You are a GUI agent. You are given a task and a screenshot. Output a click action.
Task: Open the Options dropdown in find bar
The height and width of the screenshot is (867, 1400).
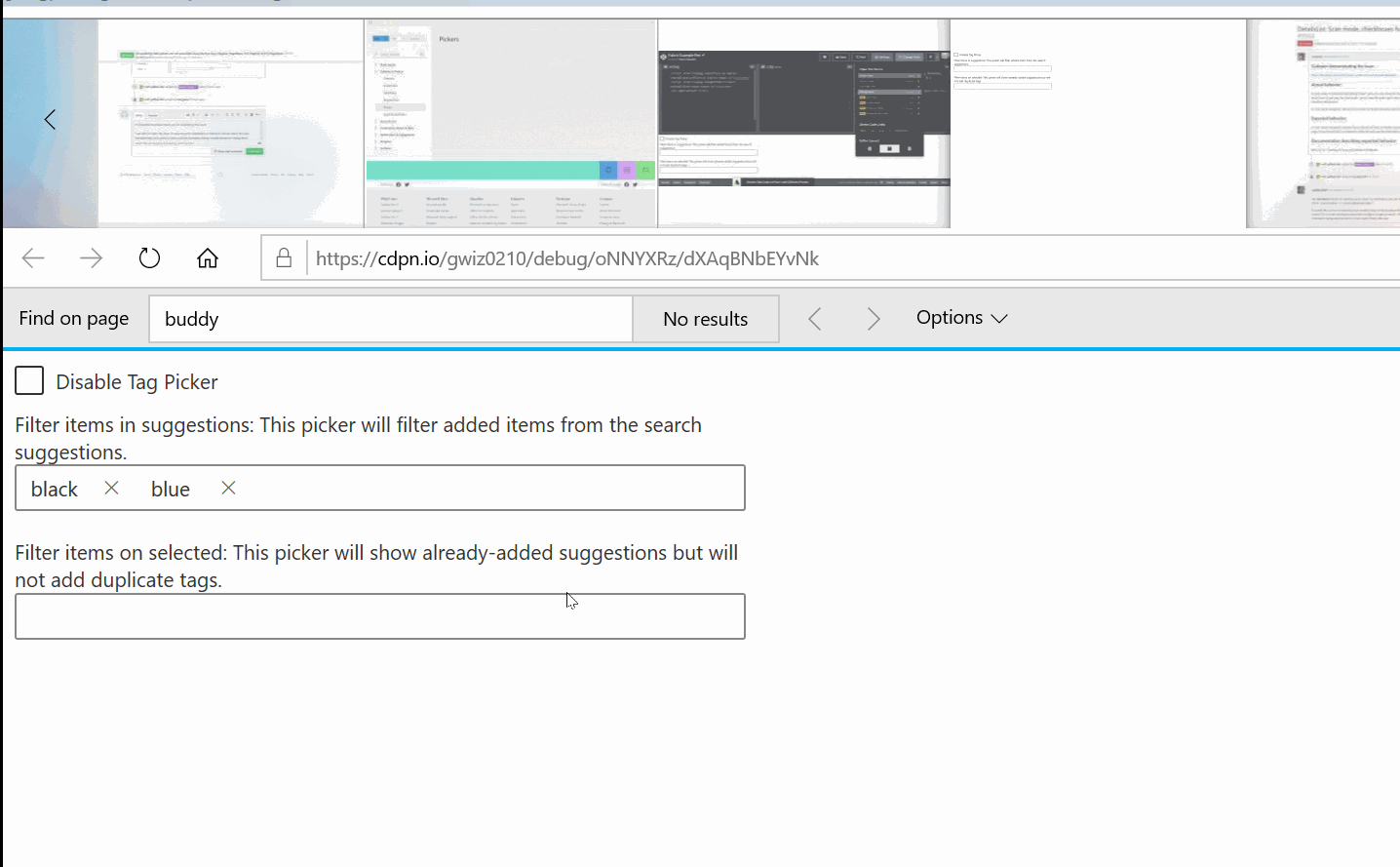(x=961, y=317)
